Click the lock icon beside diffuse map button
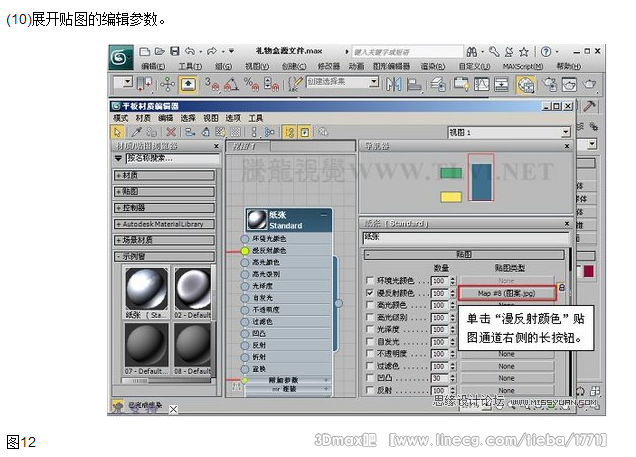The image size is (636, 457). pos(562,289)
